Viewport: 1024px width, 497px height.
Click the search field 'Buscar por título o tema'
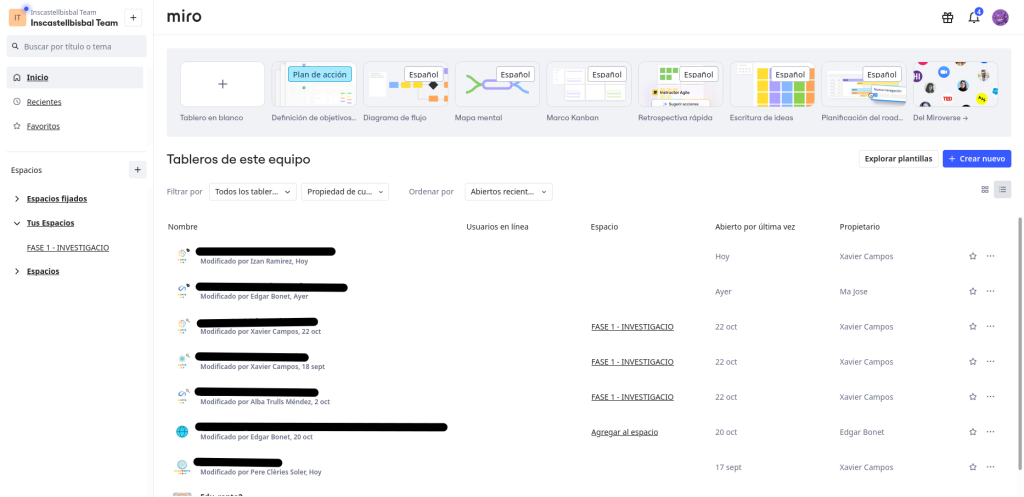click(x=76, y=46)
